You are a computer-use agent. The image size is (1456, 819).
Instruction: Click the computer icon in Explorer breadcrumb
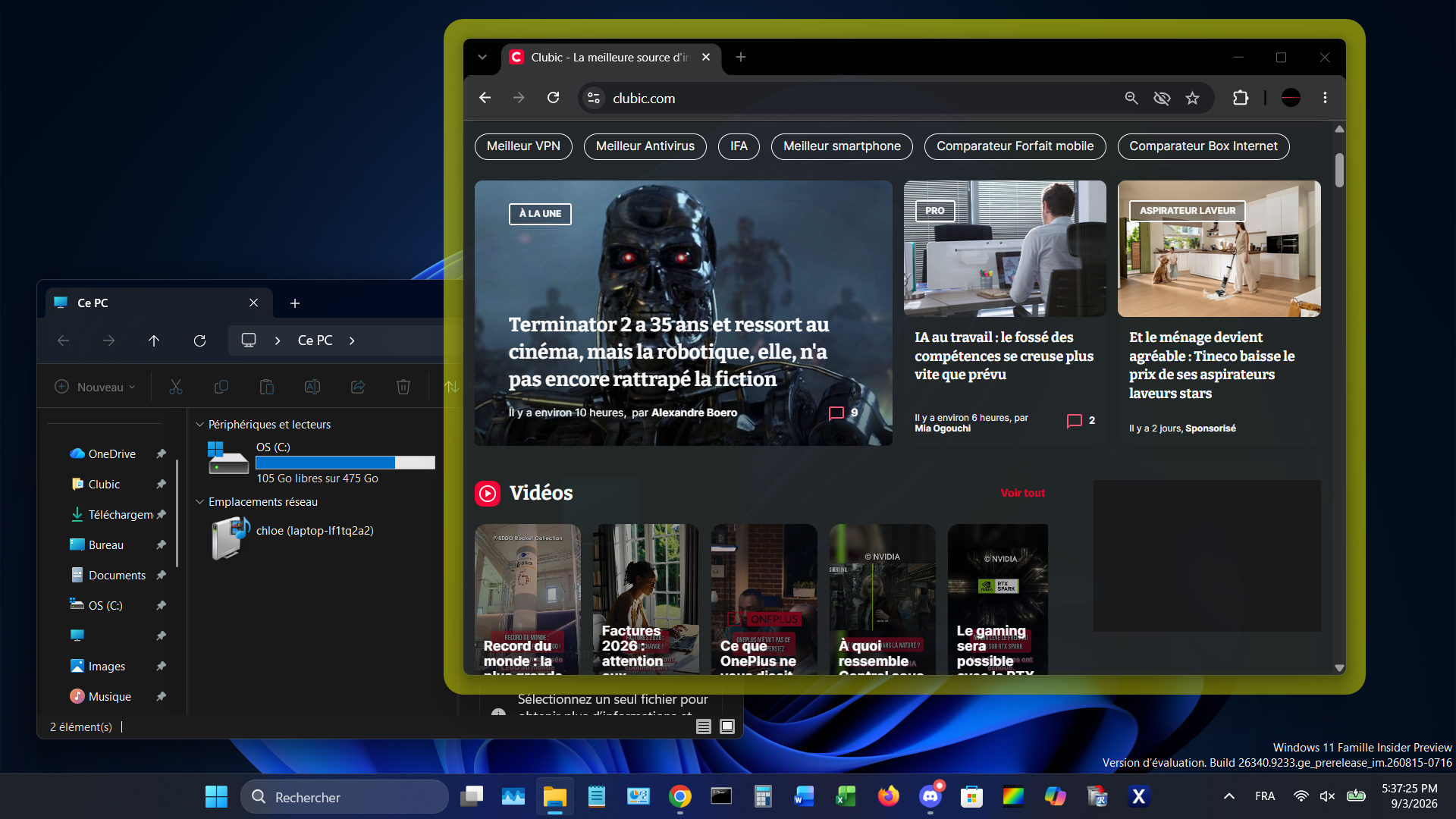pyautogui.click(x=249, y=340)
